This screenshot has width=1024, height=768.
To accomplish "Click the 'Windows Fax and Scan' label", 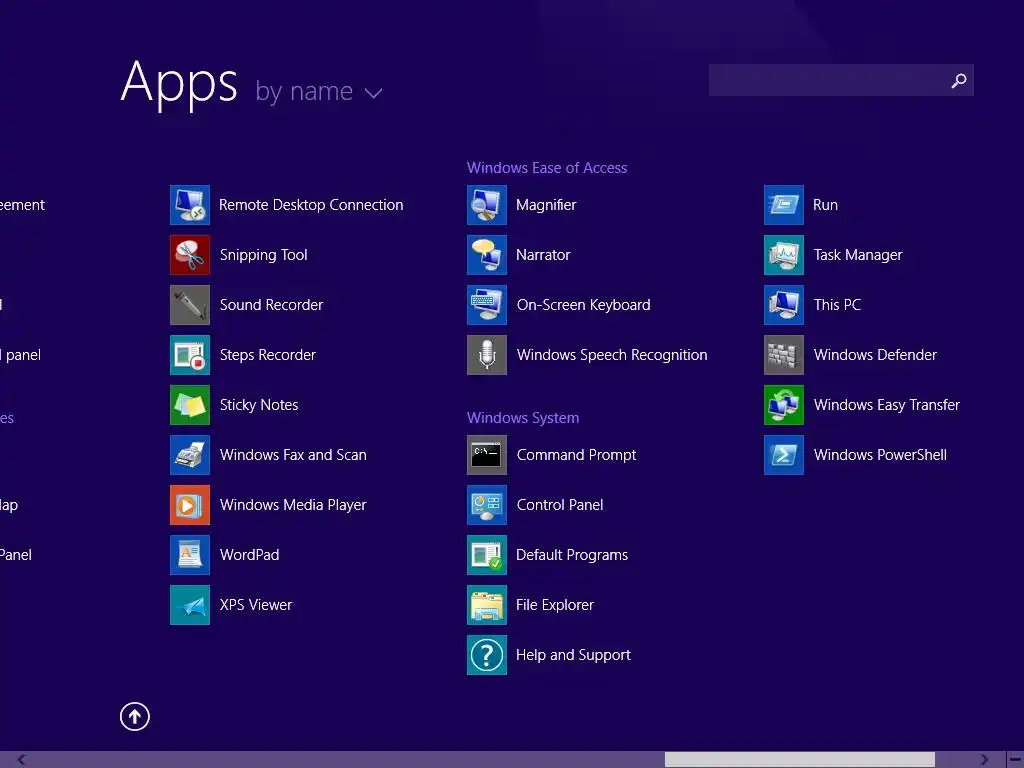I will click(x=293, y=455).
